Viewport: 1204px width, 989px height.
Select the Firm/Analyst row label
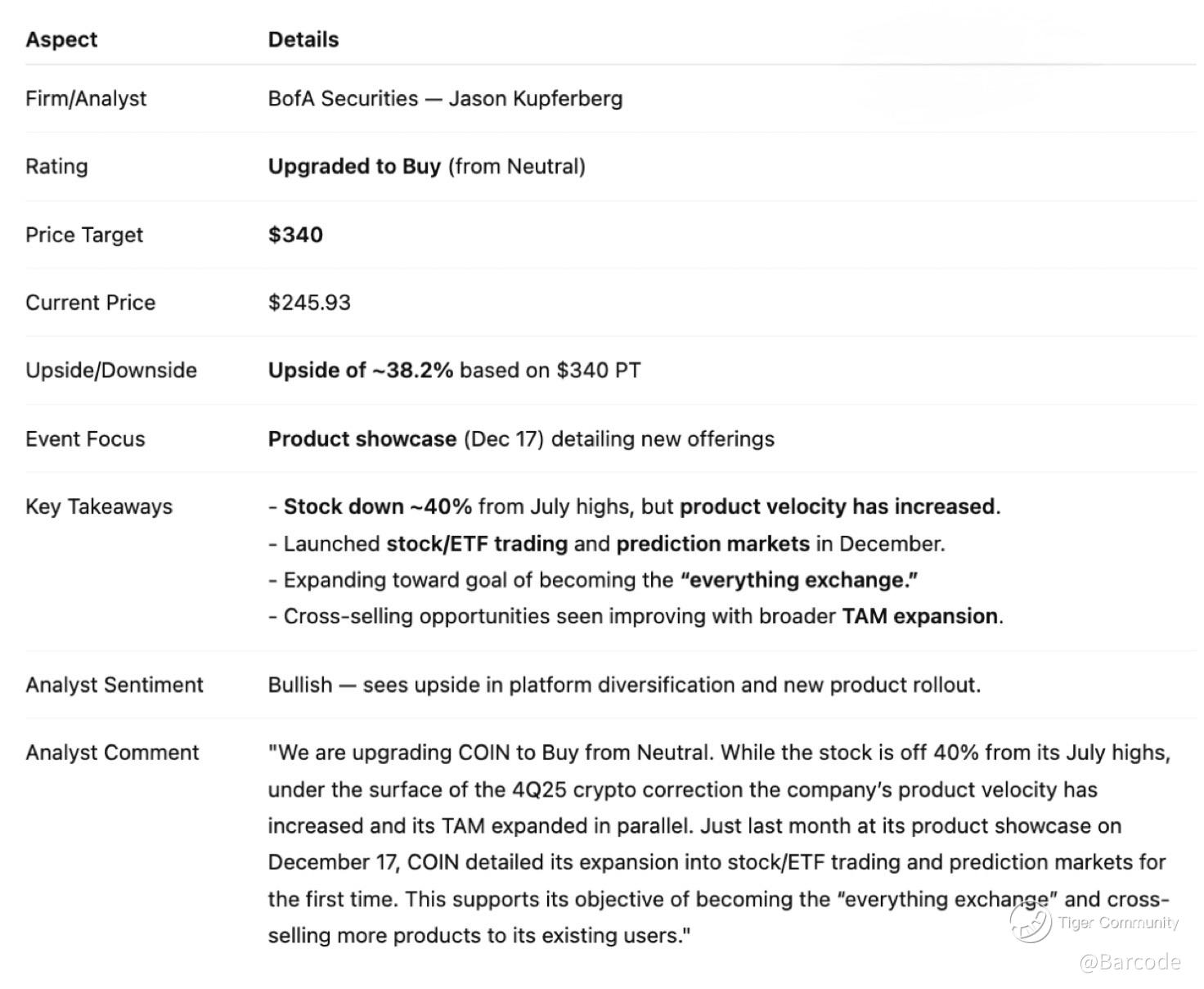point(86,98)
